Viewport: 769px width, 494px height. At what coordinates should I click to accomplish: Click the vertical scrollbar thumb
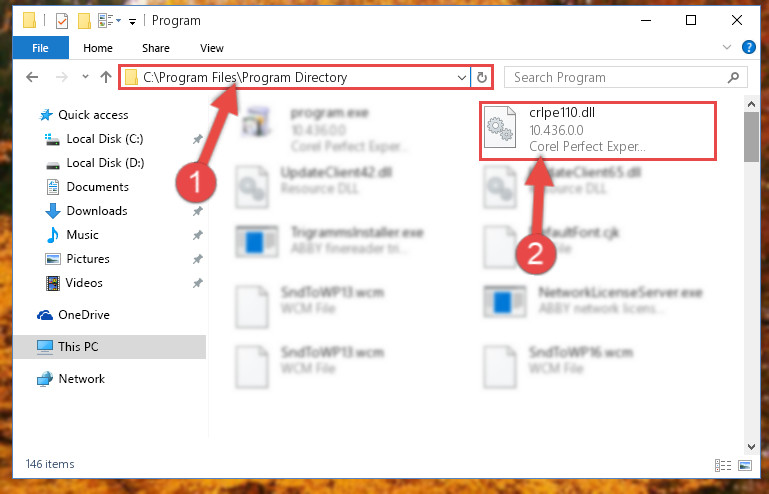coord(751,137)
